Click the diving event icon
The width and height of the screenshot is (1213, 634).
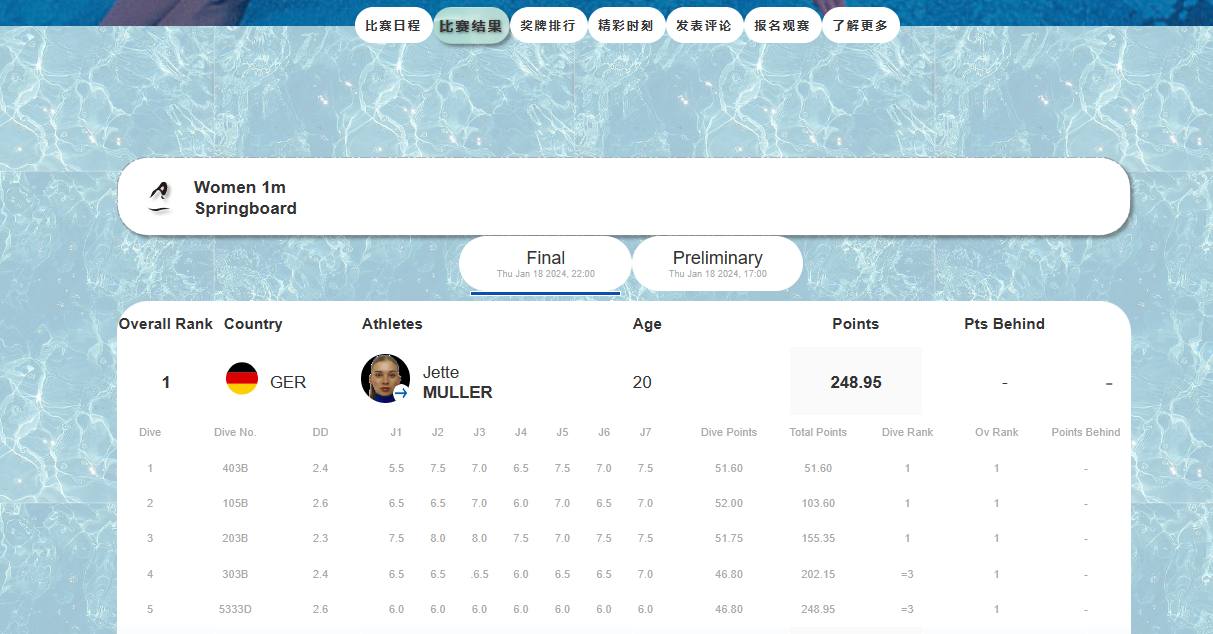click(159, 197)
